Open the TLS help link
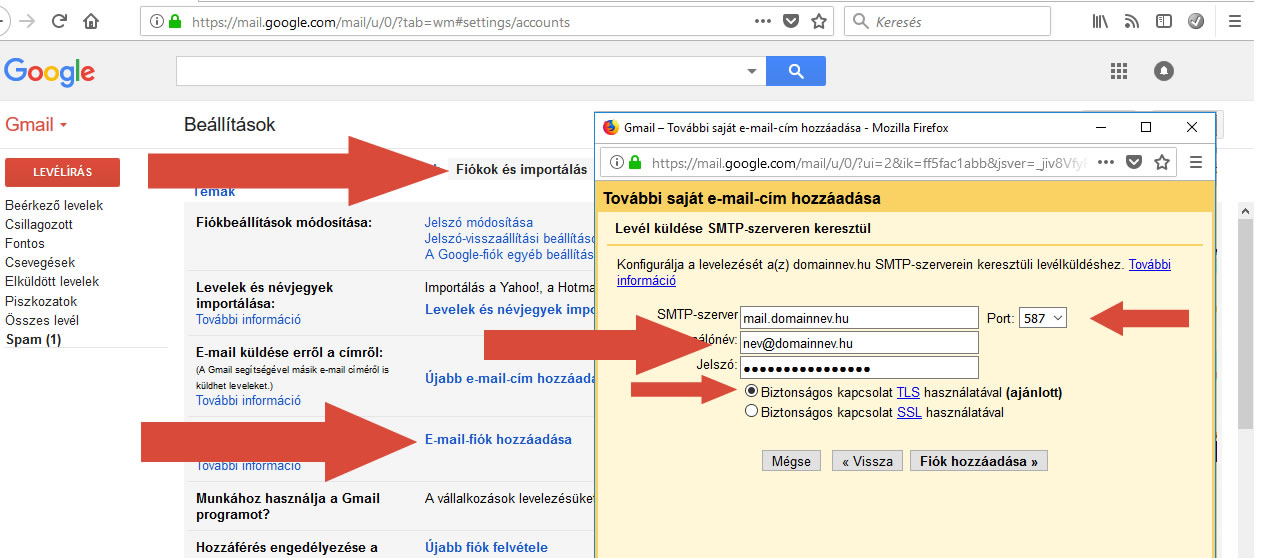The height and width of the screenshot is (558, 1261). pyautogui.click(x=908, y=393)
